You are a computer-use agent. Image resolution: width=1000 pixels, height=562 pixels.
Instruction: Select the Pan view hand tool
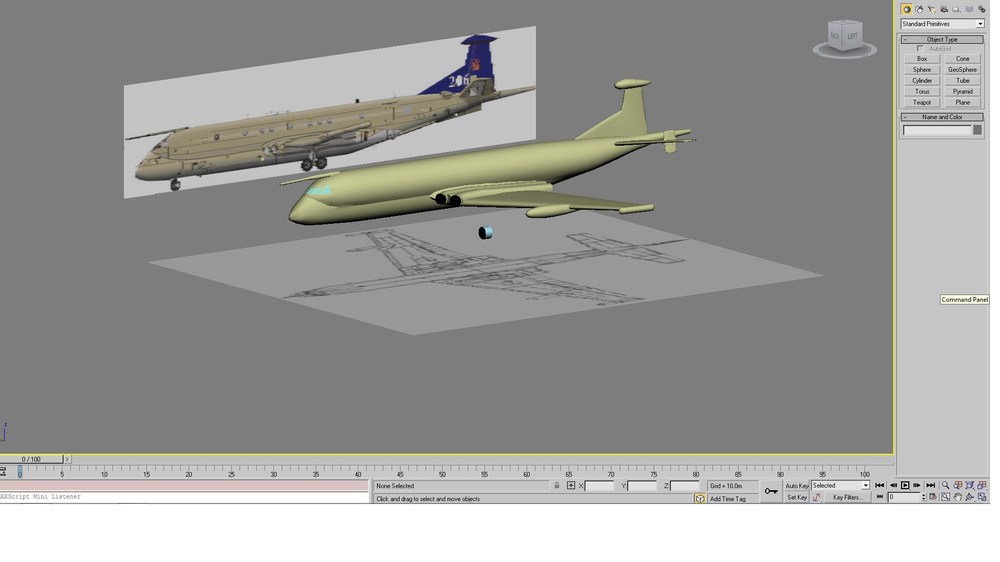pyautogui.click(x=958, y=497)
